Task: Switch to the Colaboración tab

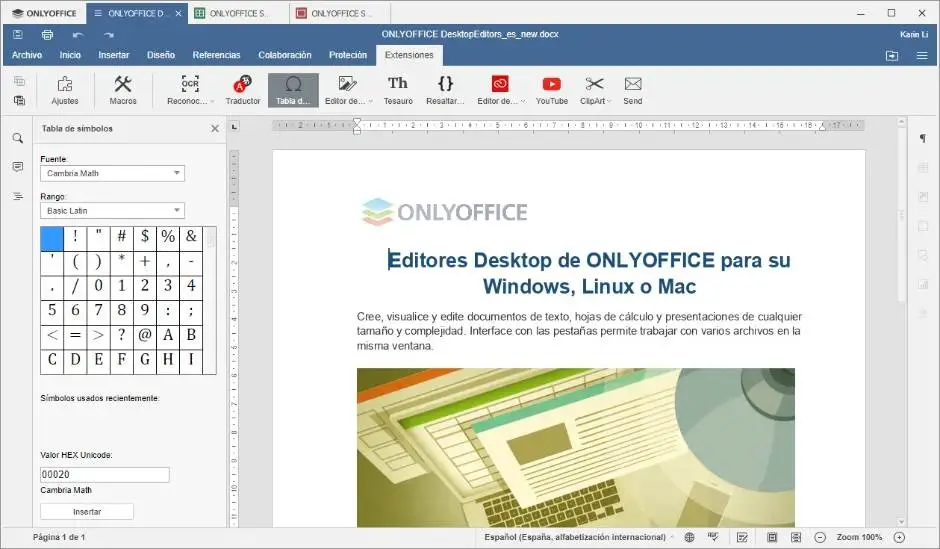Action: click(x=285, y=55)
